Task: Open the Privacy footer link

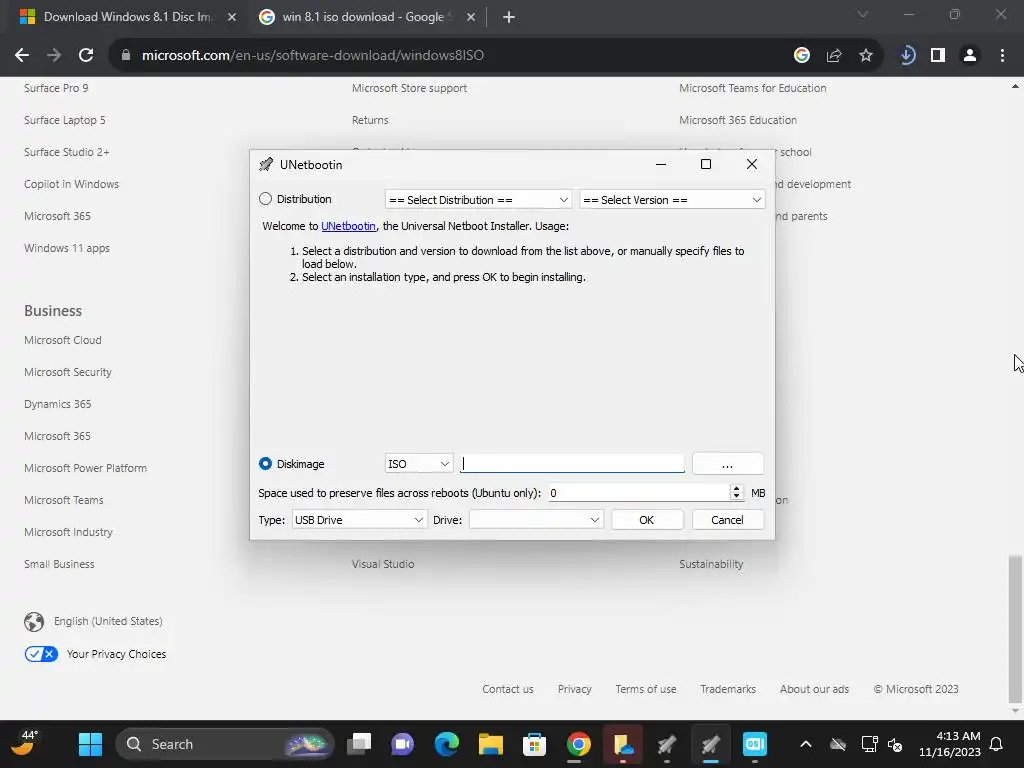Action: (x=575, y=689)
